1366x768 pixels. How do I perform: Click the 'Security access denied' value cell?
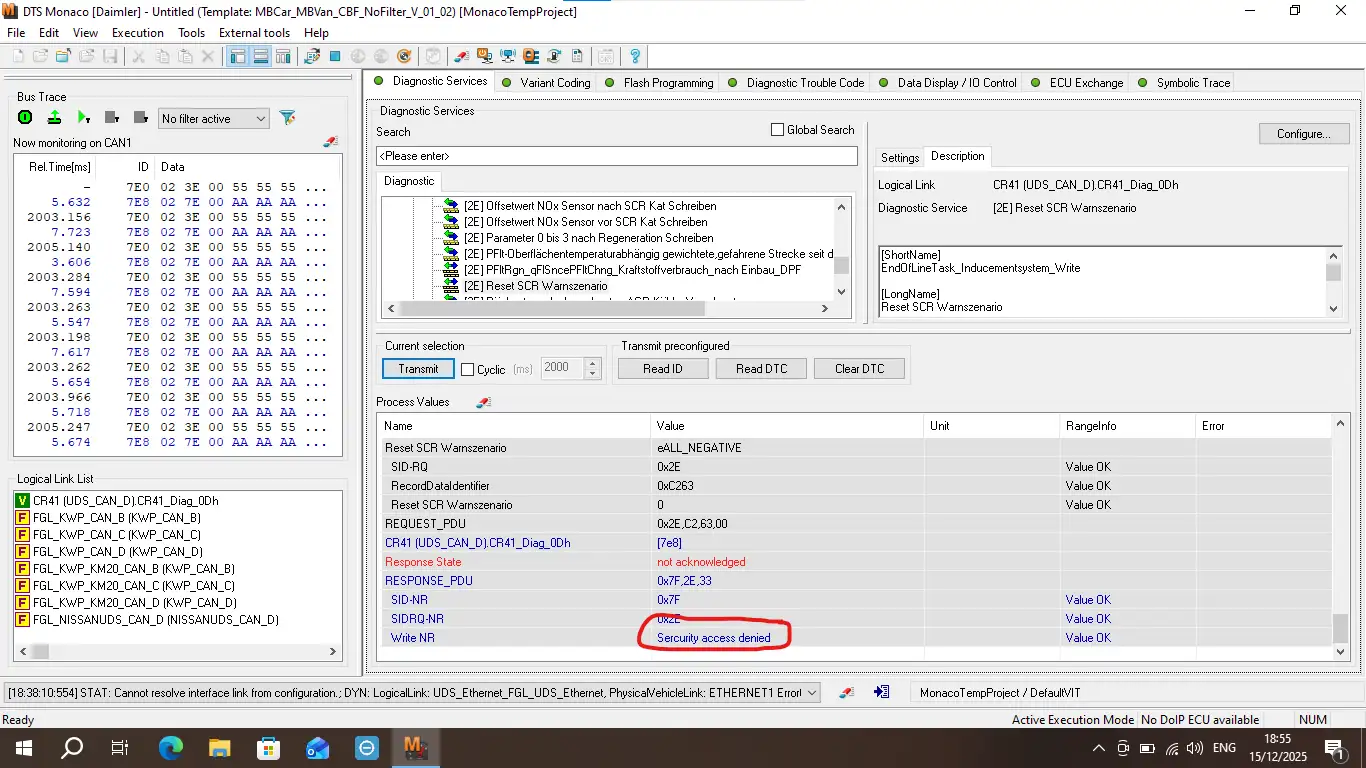714,638
